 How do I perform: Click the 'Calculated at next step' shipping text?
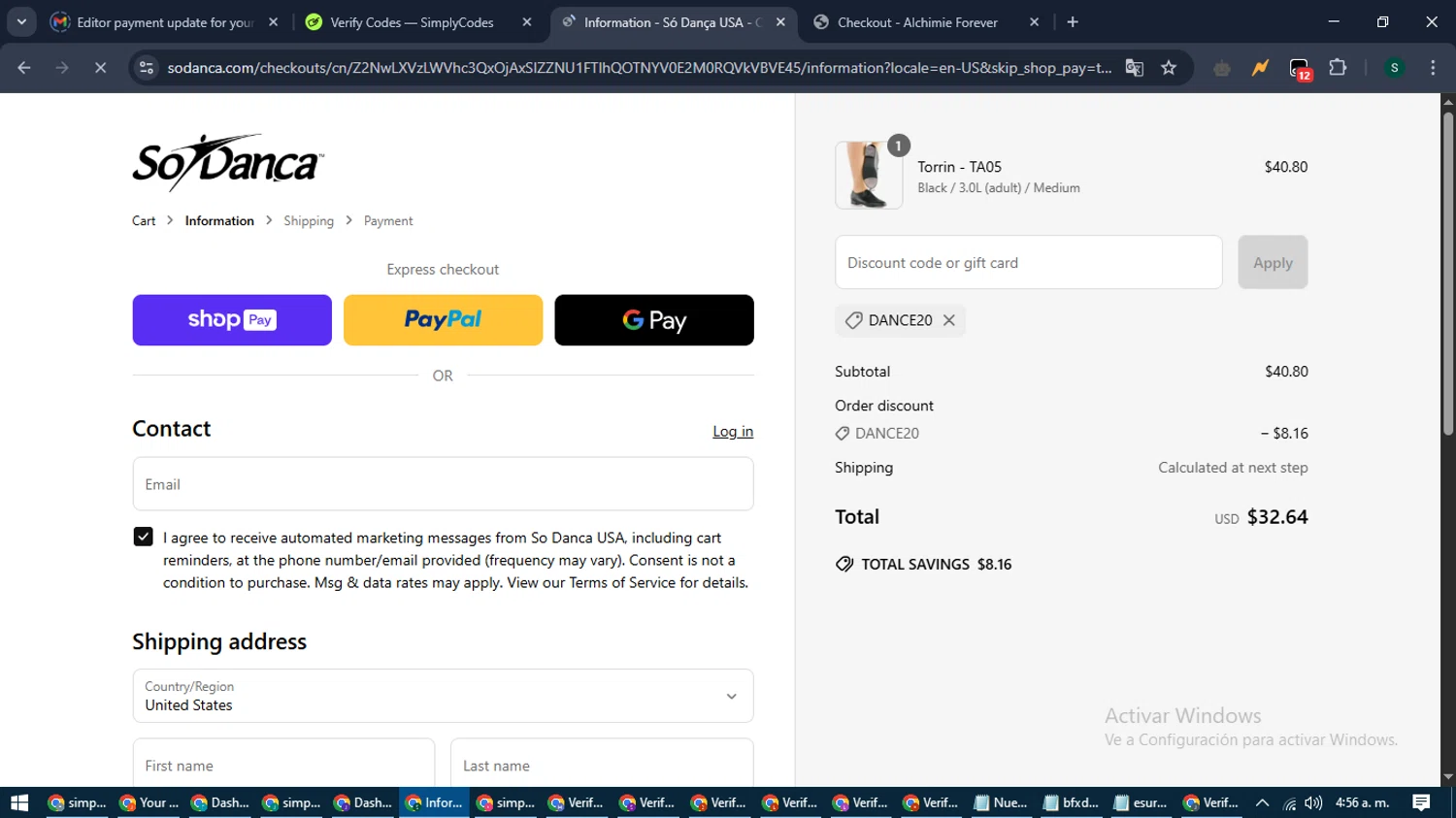pos(1233,467)
